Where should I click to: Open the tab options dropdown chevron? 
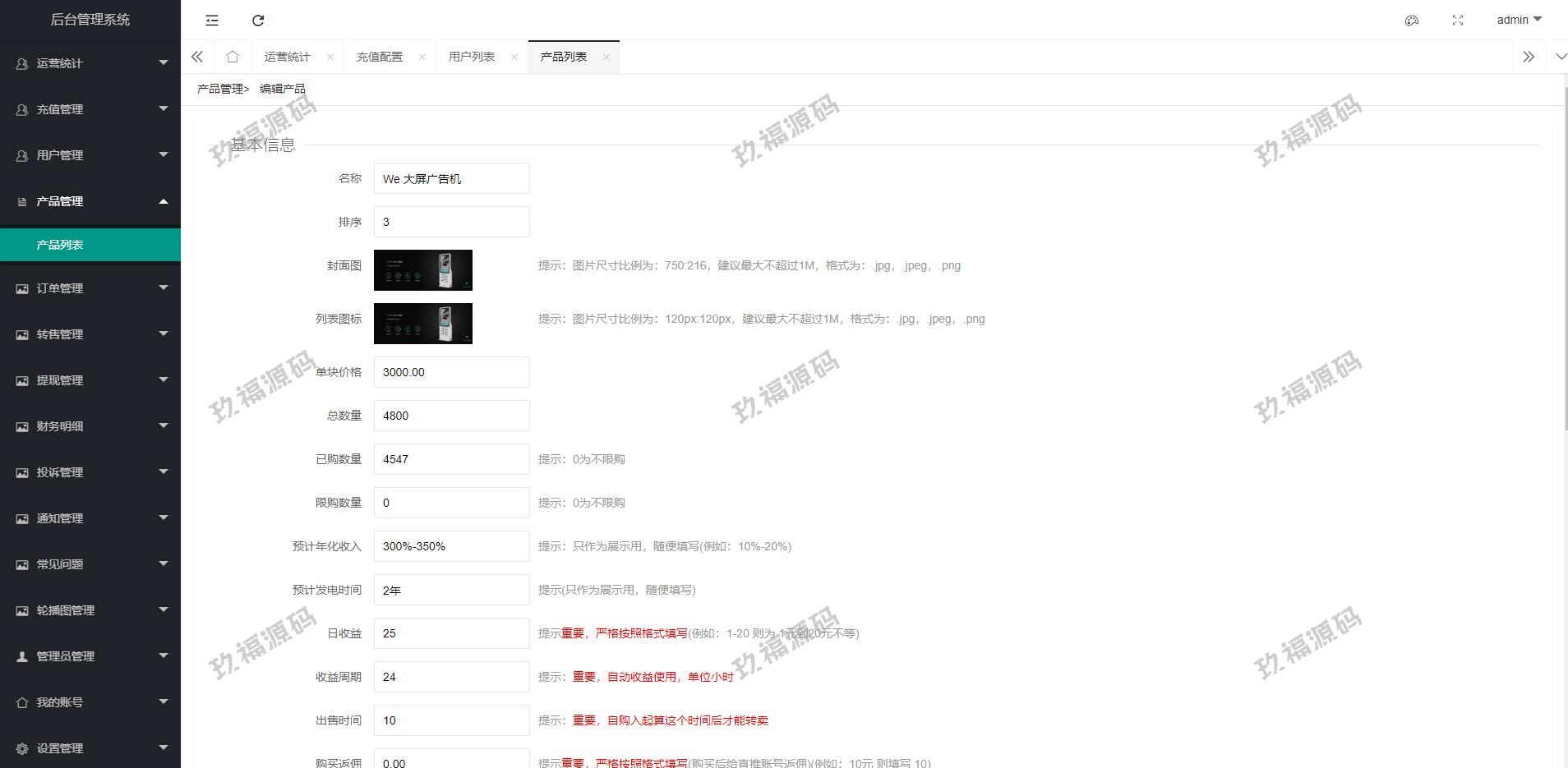pos(1561,57)
